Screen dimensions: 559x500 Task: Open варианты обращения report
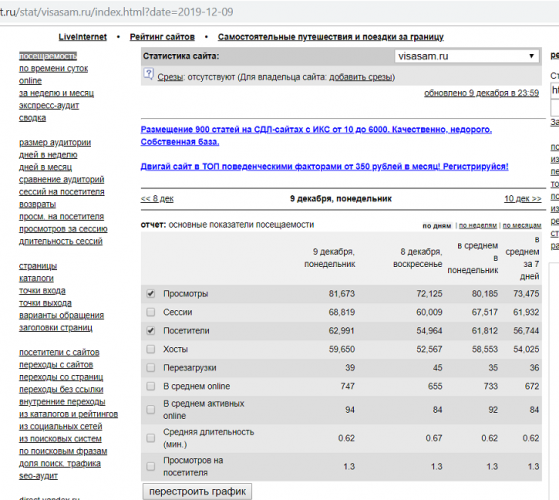pyautogui.click(x=61, y=315)
